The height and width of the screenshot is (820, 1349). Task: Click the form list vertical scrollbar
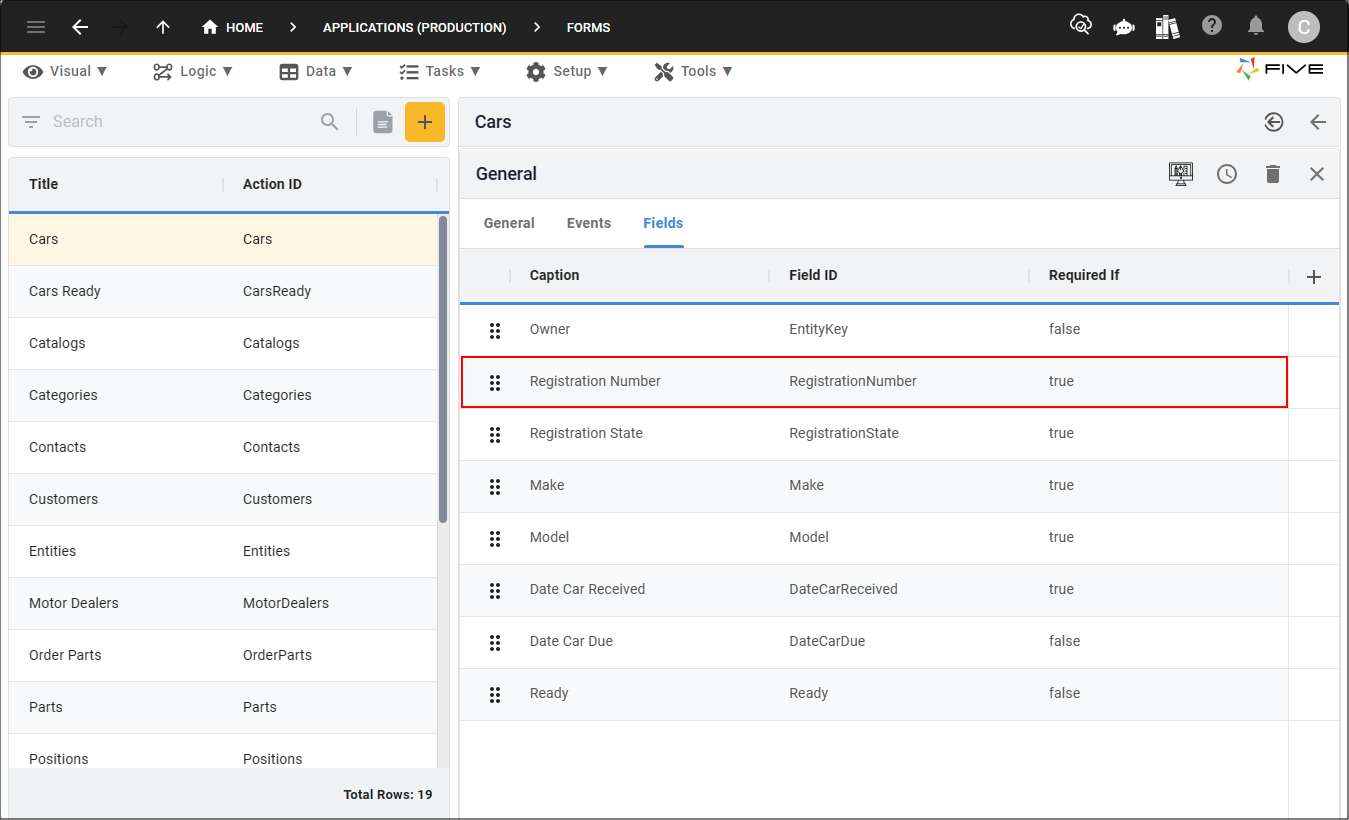443,369
